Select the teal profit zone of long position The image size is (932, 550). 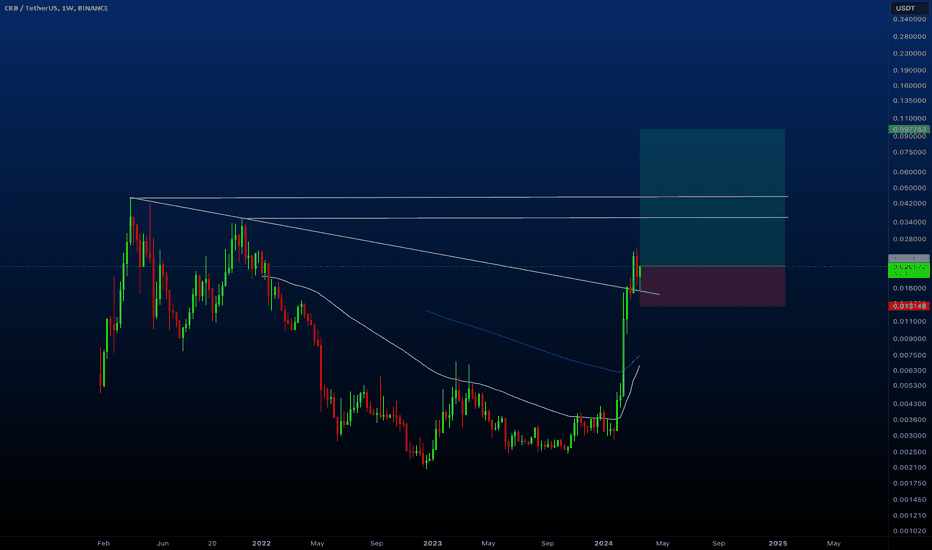712,197
